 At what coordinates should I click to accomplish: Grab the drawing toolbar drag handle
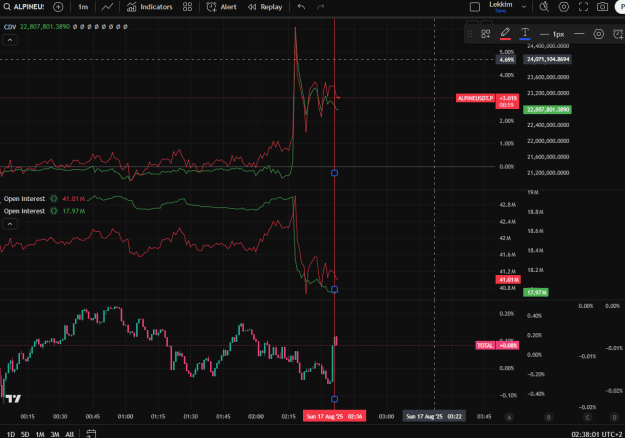(470, 34)
